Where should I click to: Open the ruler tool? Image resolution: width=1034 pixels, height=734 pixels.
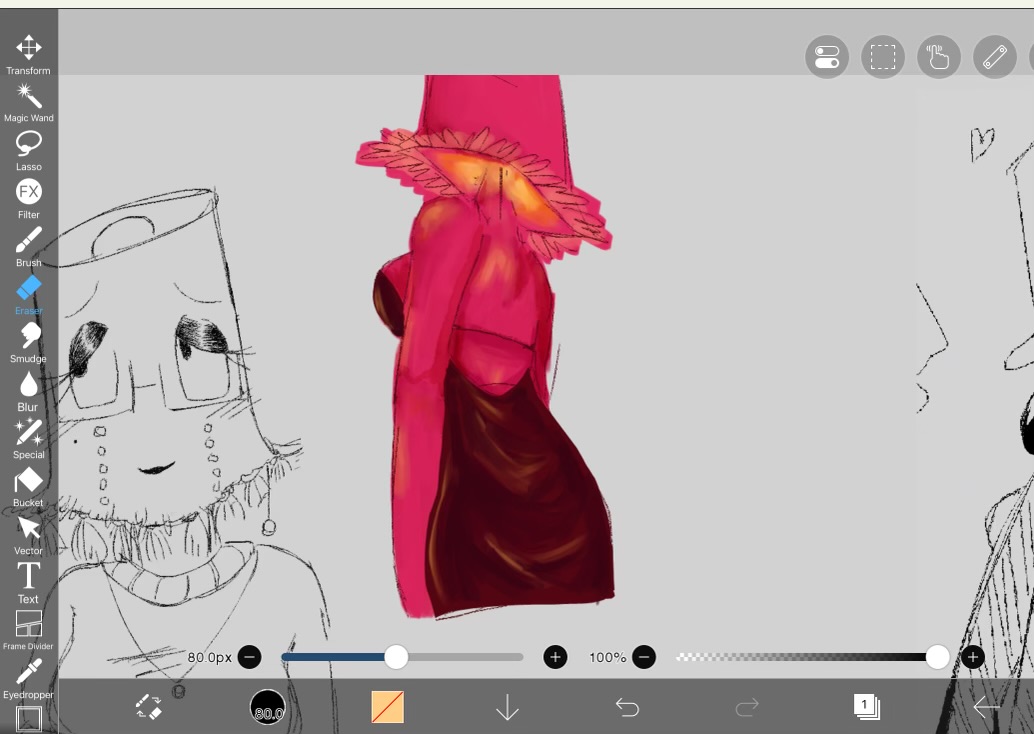[995, 57]
